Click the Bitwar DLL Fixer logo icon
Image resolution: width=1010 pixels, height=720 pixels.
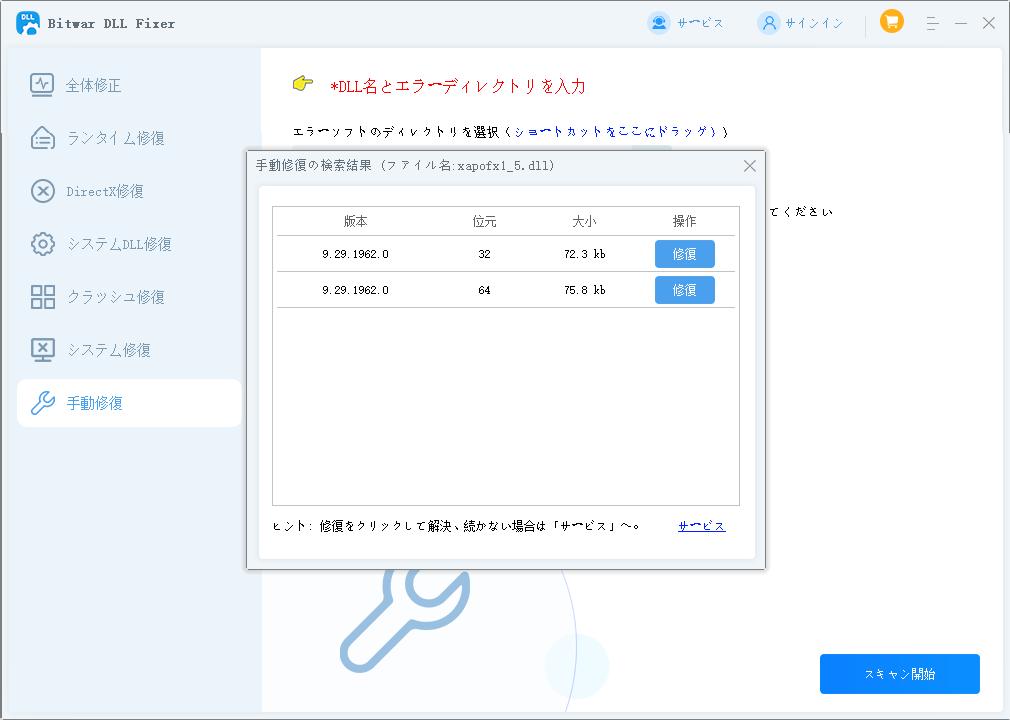click(x=28, y=23)
